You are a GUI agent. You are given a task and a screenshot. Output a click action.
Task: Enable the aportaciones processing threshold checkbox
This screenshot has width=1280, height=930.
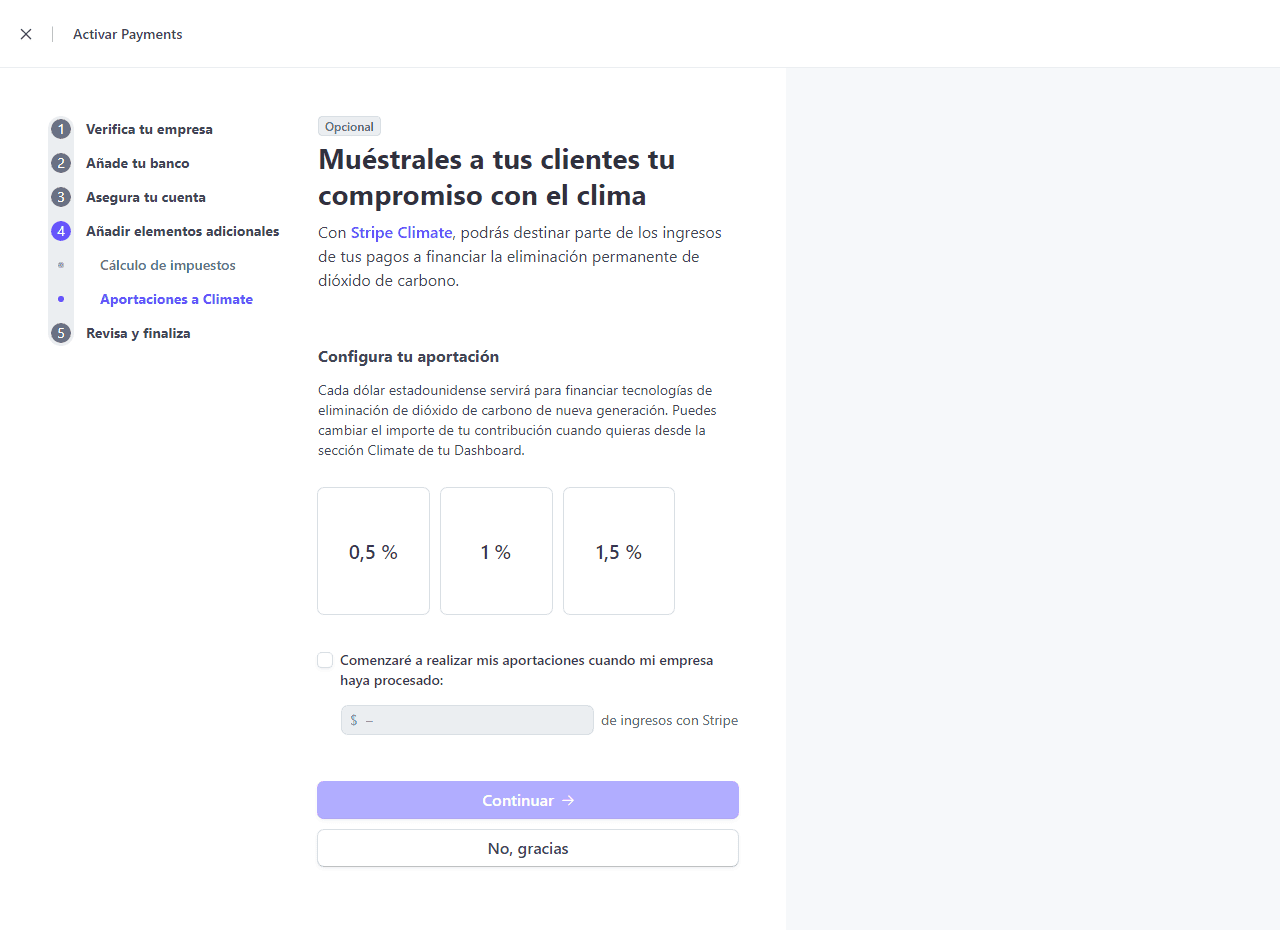(325, 660)
